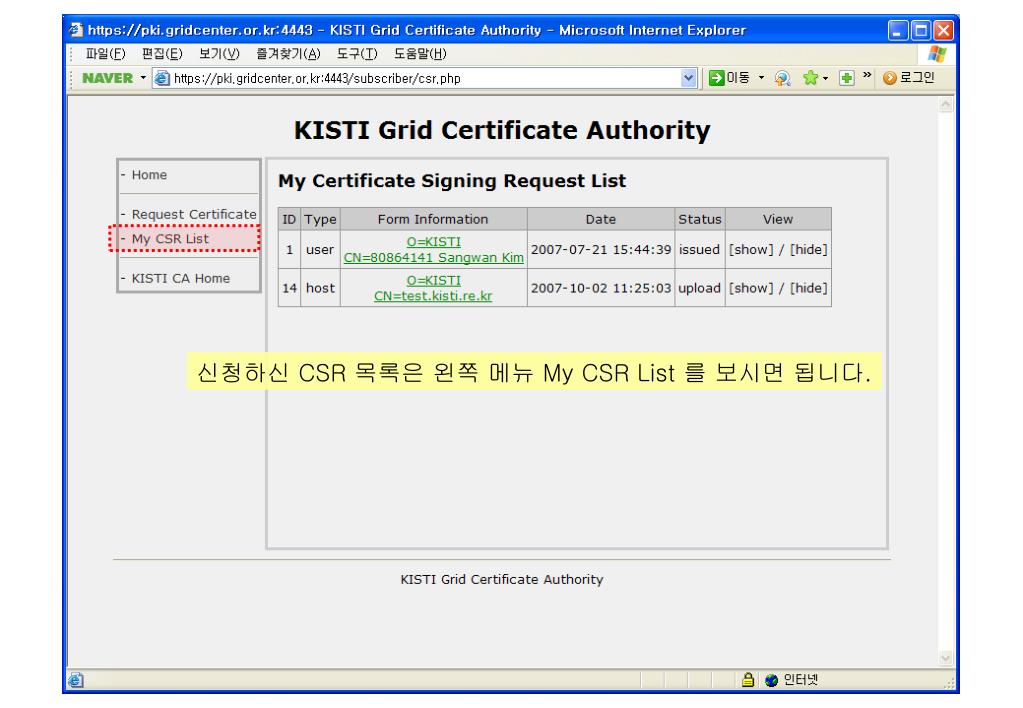Open the dropdown arrow next to 이동

click(x=761, y=78)
